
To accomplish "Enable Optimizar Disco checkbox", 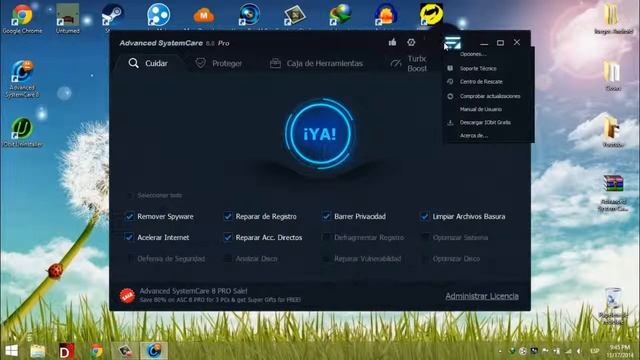I will tap(425, 258).
